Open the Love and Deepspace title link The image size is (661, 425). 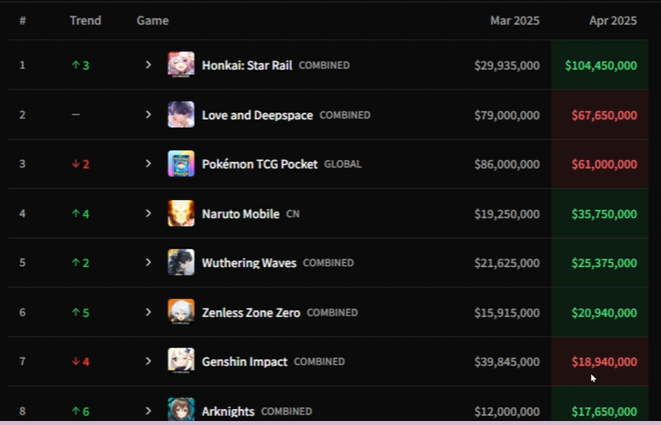[258, 115]
